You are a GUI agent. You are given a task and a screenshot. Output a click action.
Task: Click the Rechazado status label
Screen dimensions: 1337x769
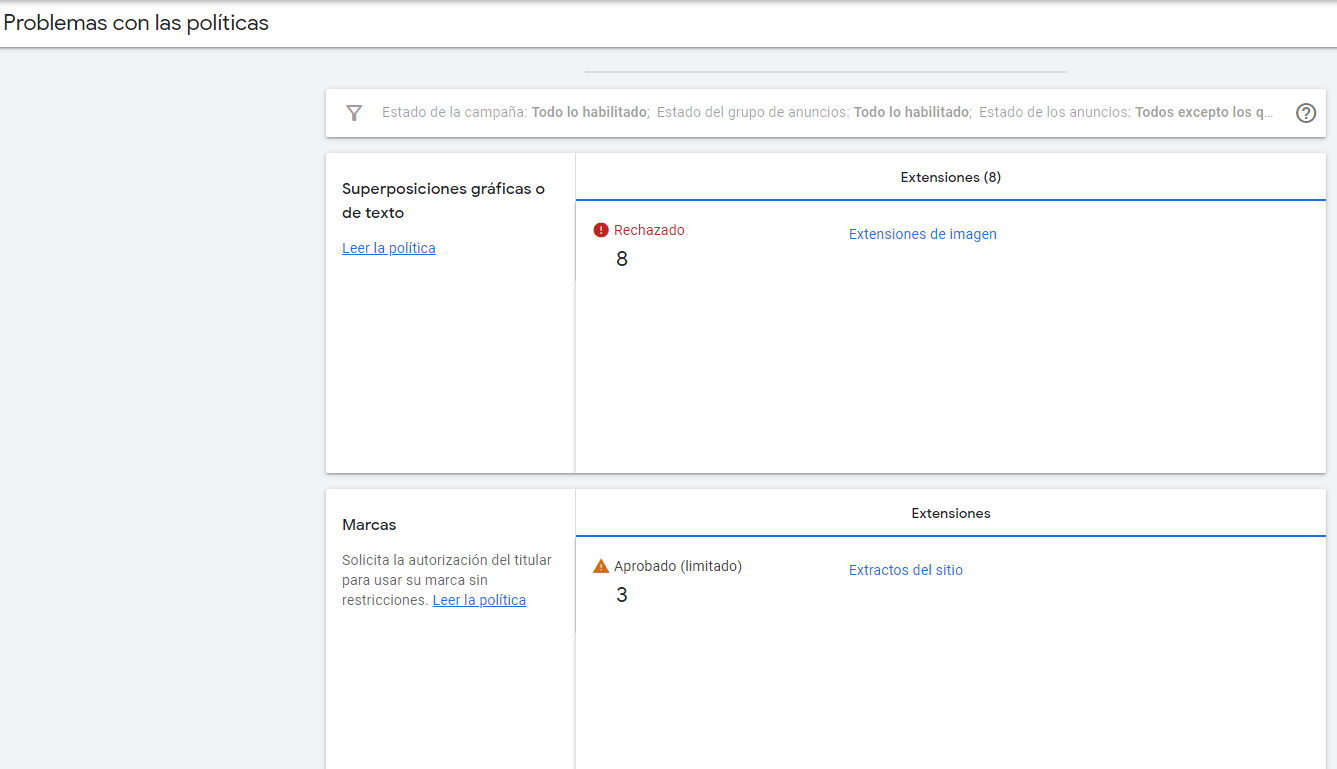[x=649, y=230]
